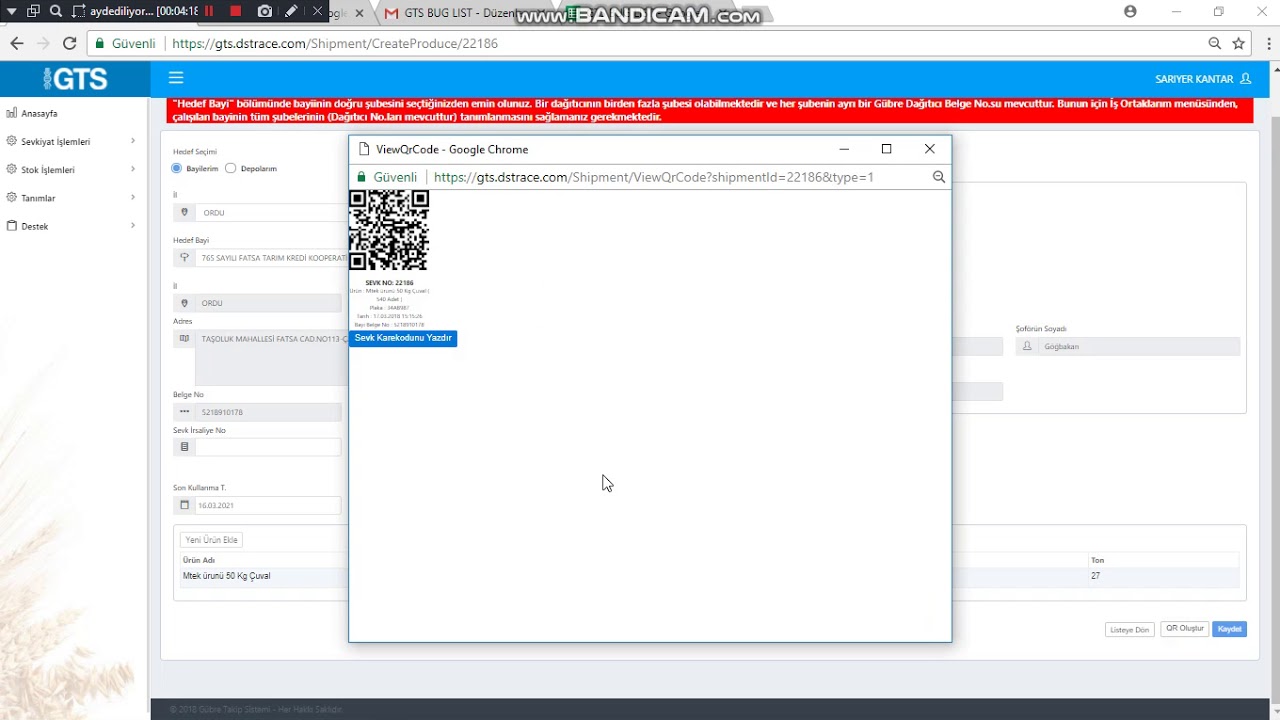Click zoom magnifier in ViewQrCode popup address bar
Image resolution: width=1280 pixels, height=720 pixels.
(x=939, y=177)
